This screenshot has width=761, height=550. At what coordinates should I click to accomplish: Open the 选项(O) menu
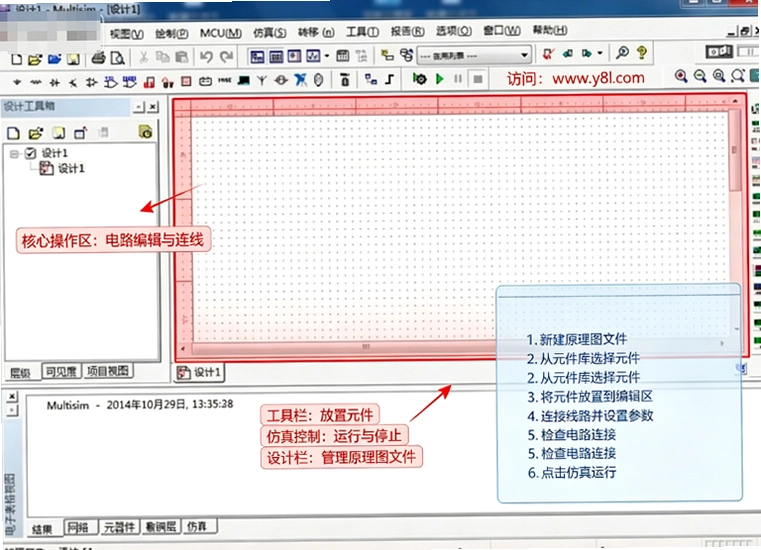(x=454, y=31)
